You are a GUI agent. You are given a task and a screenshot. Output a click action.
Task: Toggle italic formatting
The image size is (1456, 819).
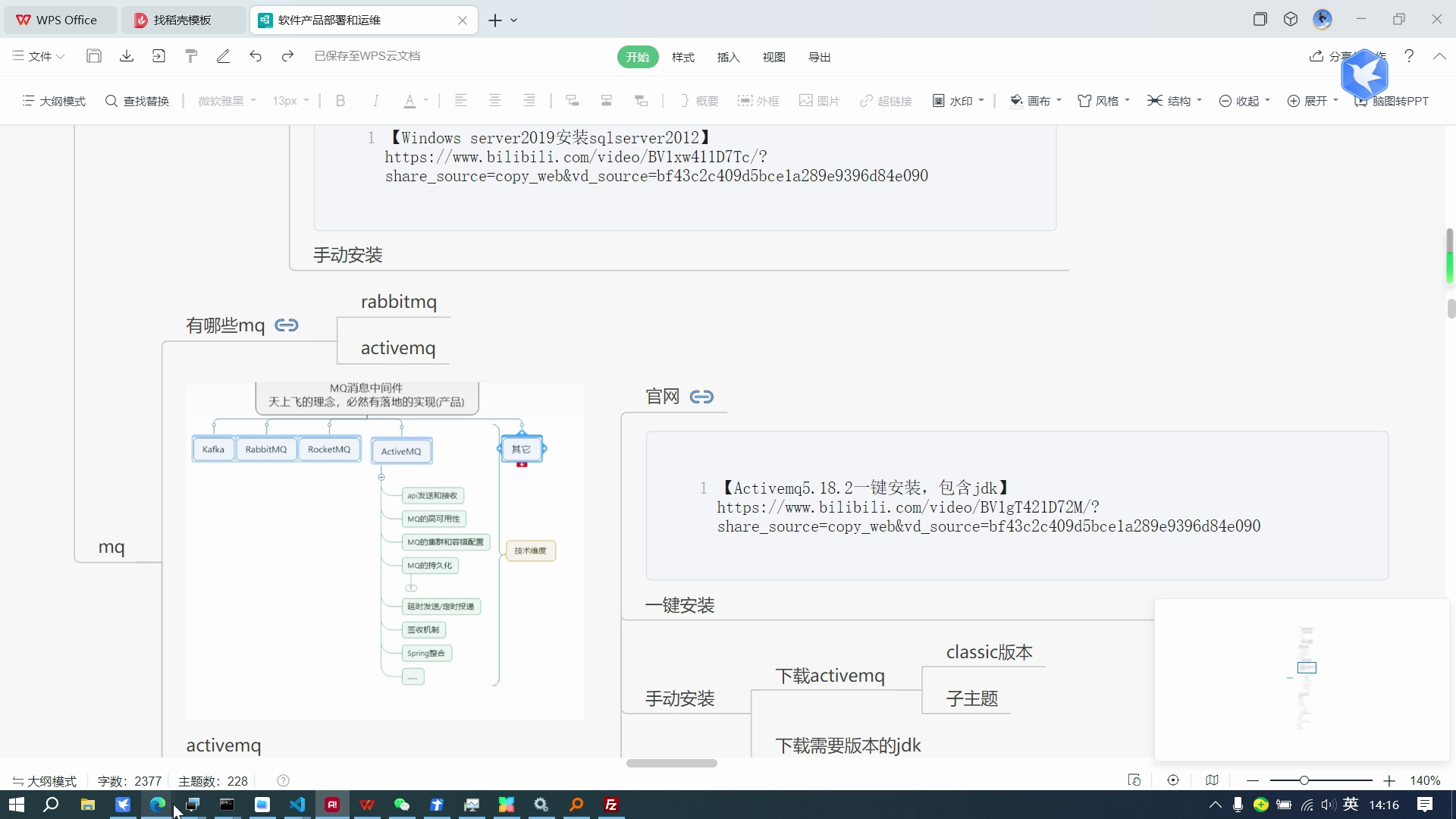375,101
